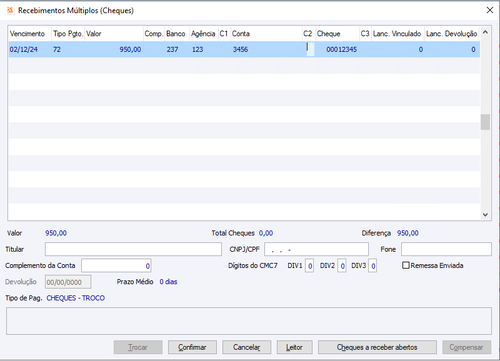Image resolution: width=500 pixels, height=361 pixels.
Task: Select the 02/12/24 due date cell
Action: tap(30, 49)
